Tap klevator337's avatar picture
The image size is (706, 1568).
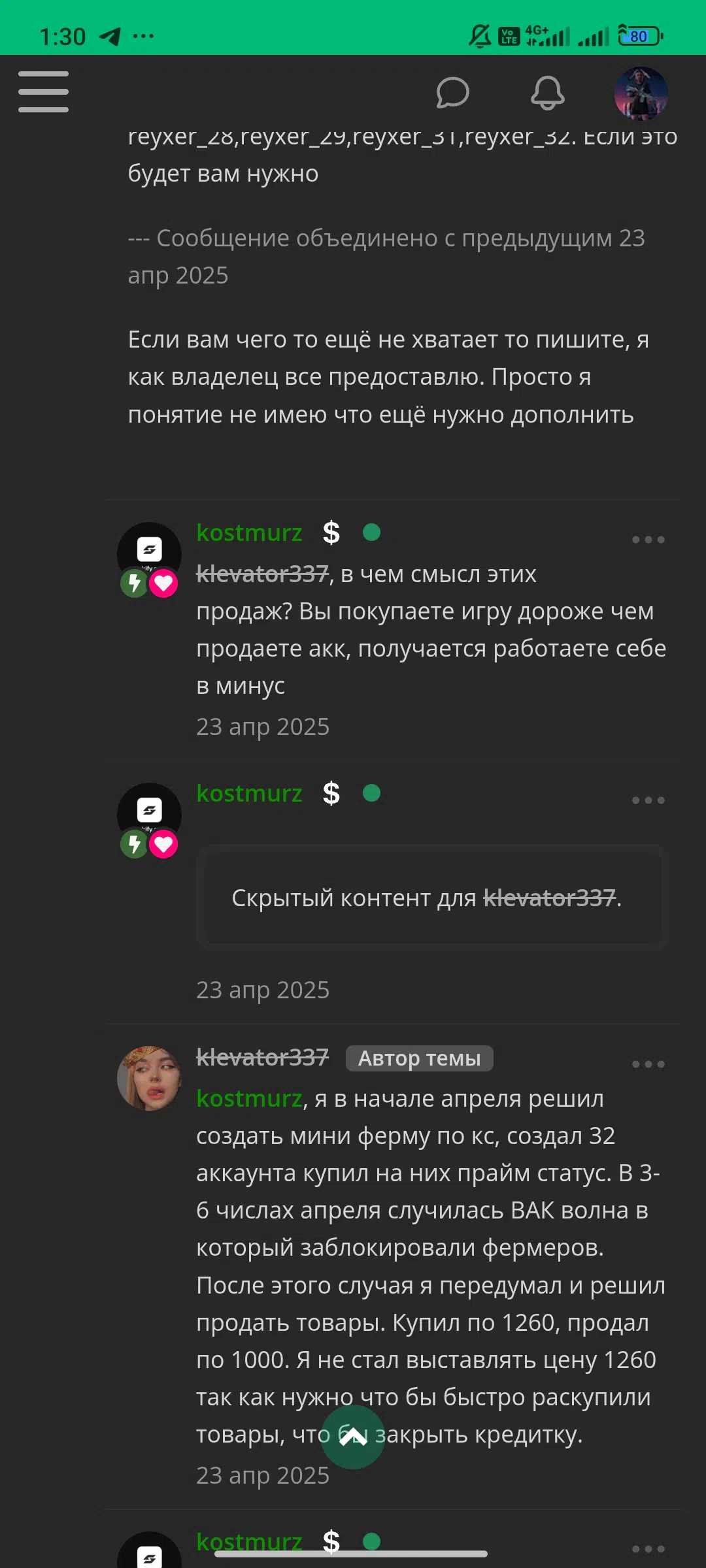(x=149, y=1078)
